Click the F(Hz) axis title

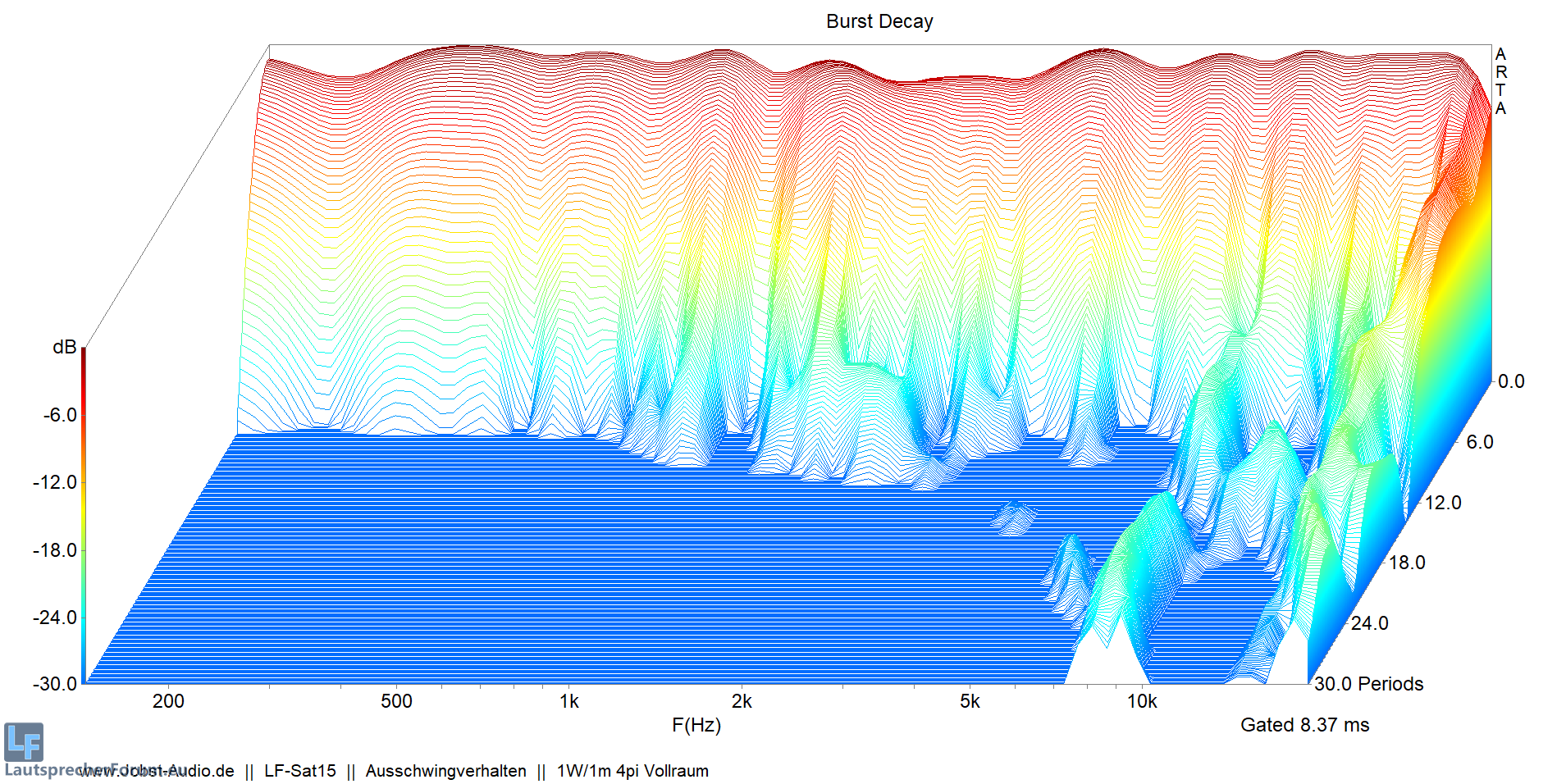pos(696,725)
